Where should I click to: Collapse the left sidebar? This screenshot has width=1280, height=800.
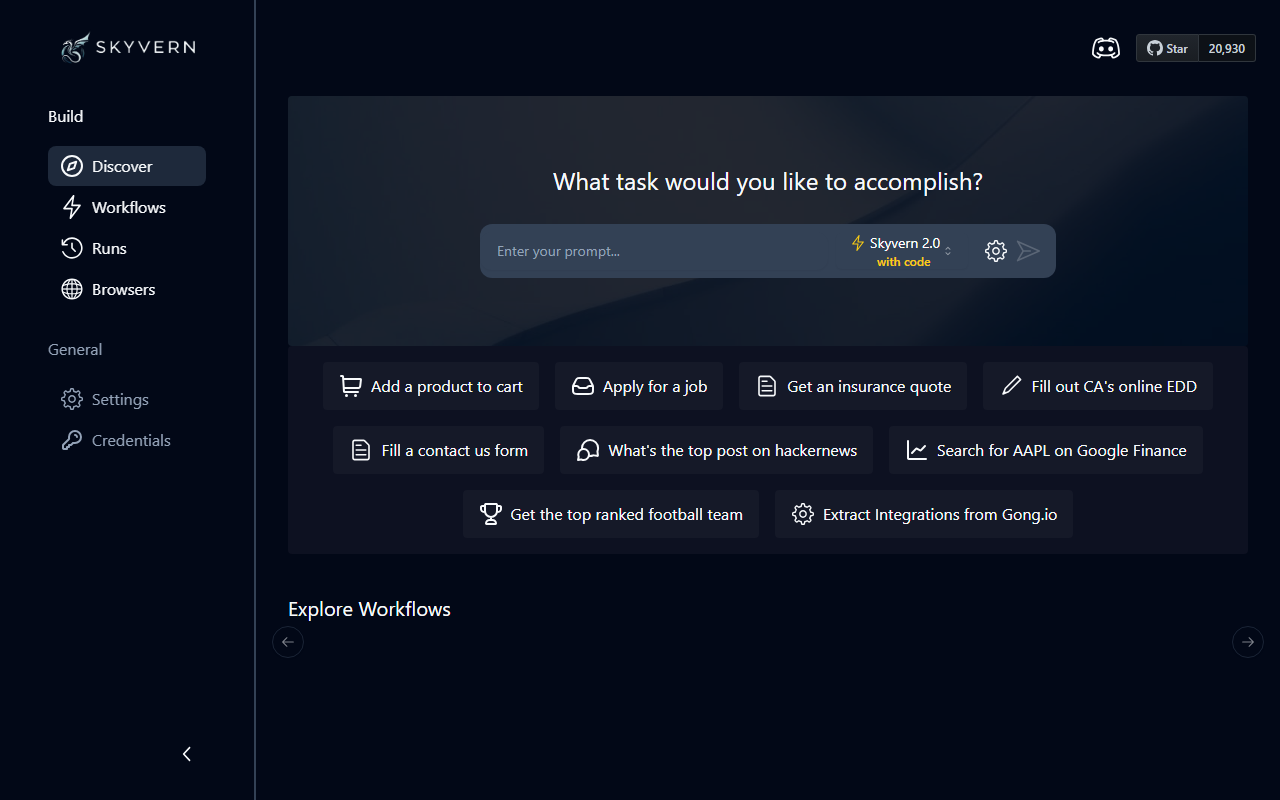tap(186, 754)
